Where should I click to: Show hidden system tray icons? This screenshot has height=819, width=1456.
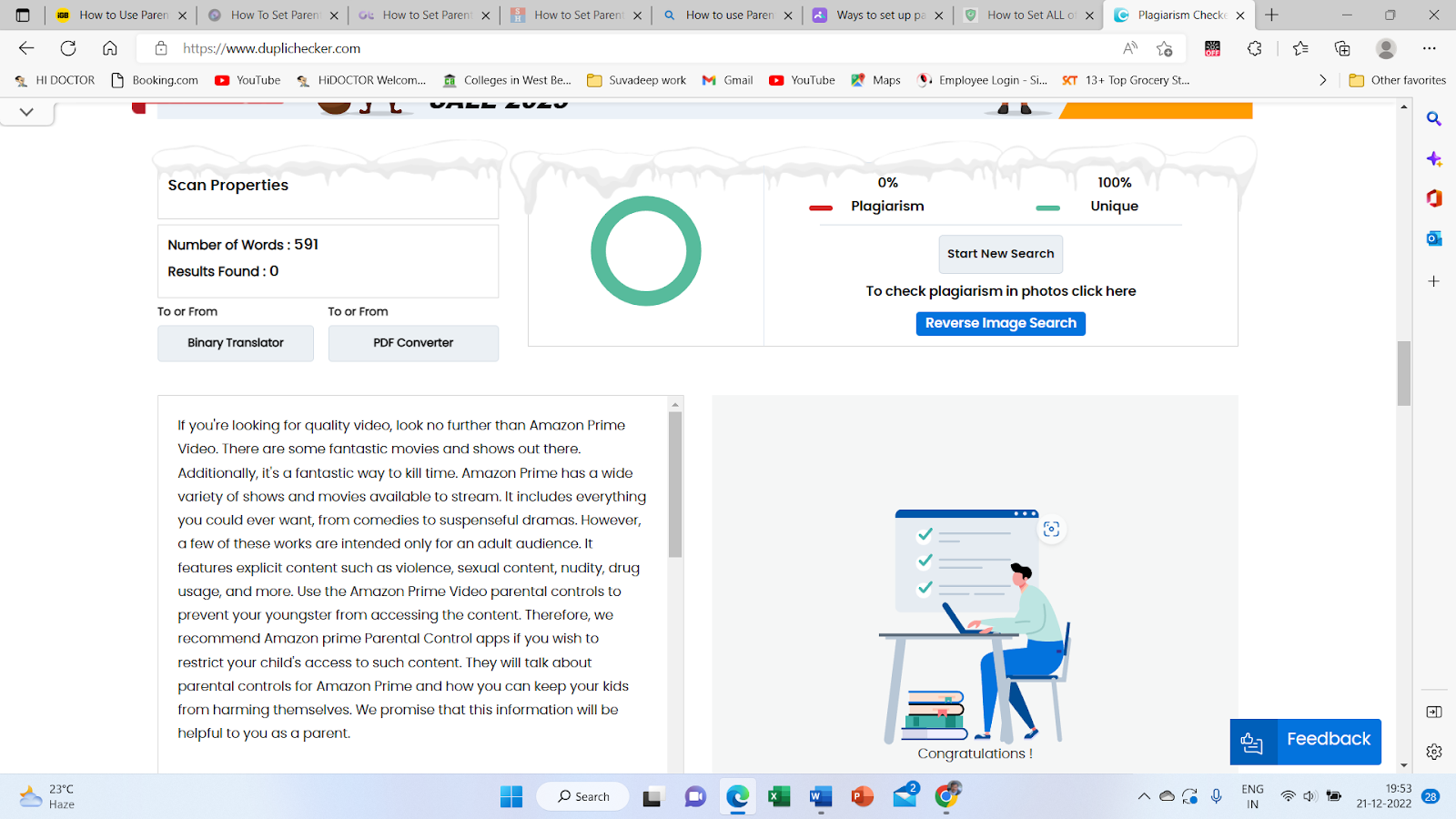coord(1144,797)
